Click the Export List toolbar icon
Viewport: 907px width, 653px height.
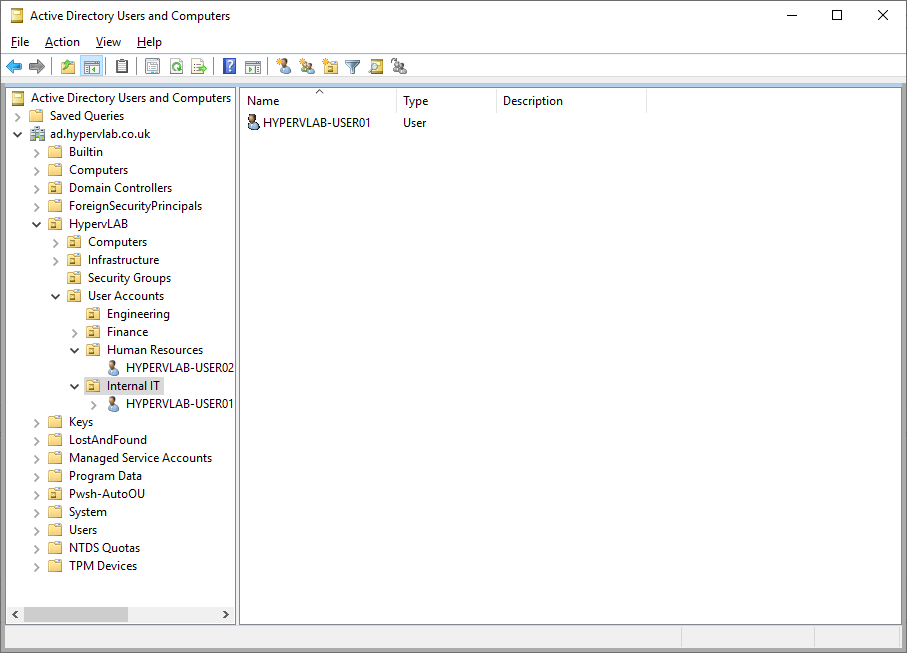[x=199, y=67]
